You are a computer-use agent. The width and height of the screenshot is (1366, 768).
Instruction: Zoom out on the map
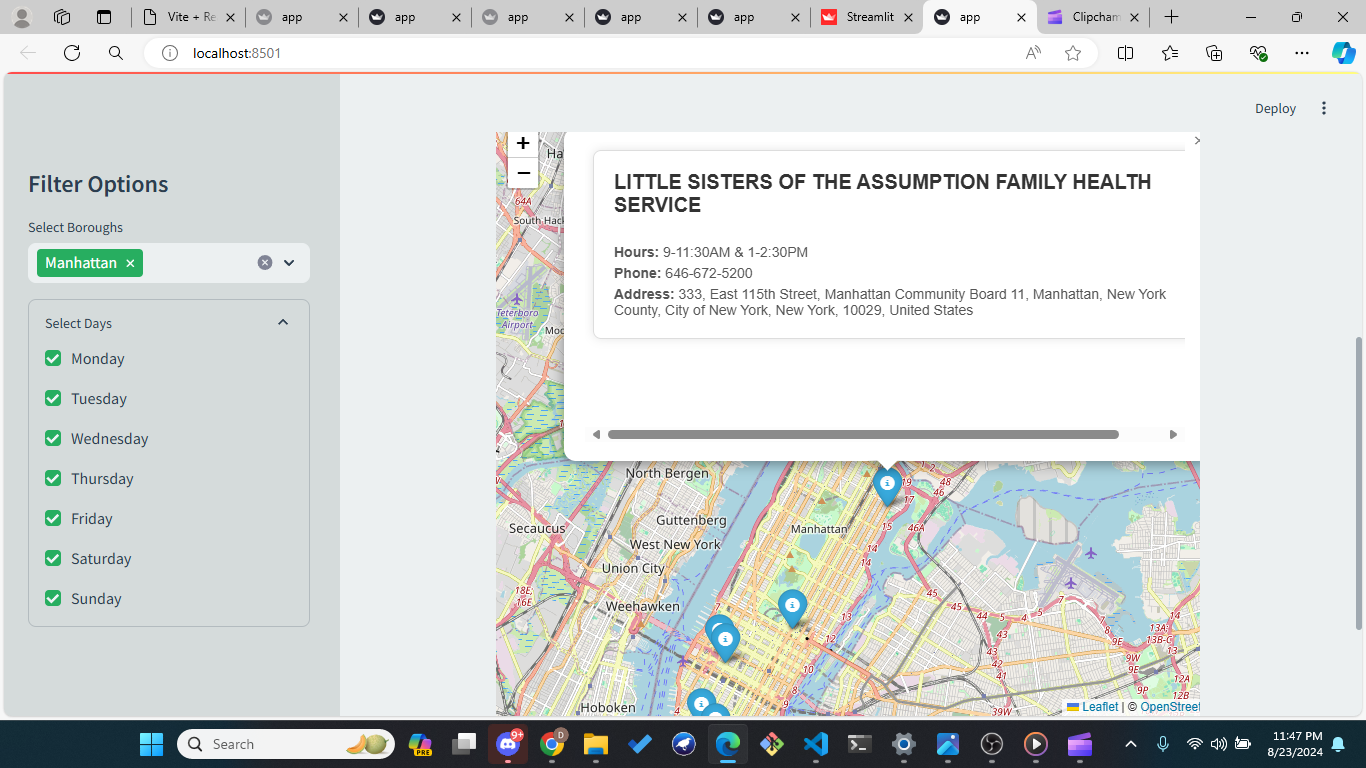point(523,173)
